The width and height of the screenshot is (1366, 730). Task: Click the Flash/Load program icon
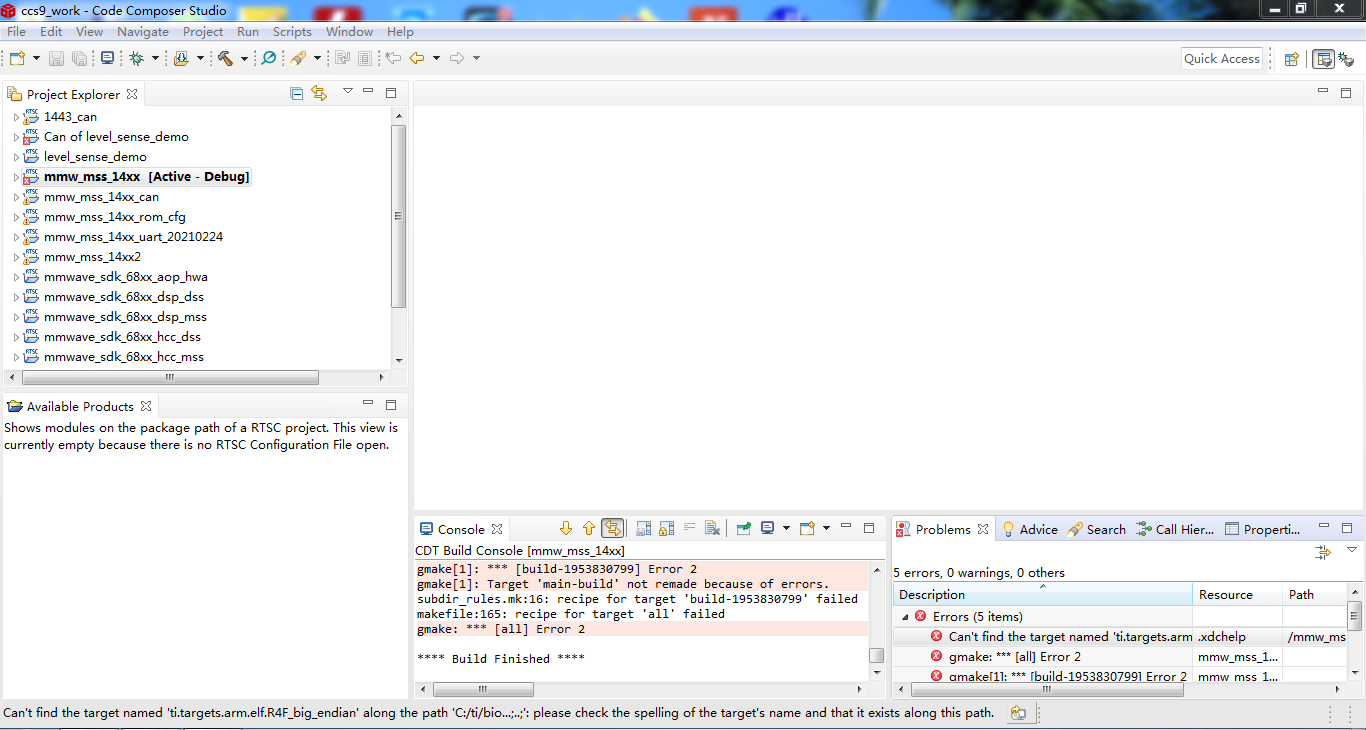pyautogui.click(x=181, y=58)
